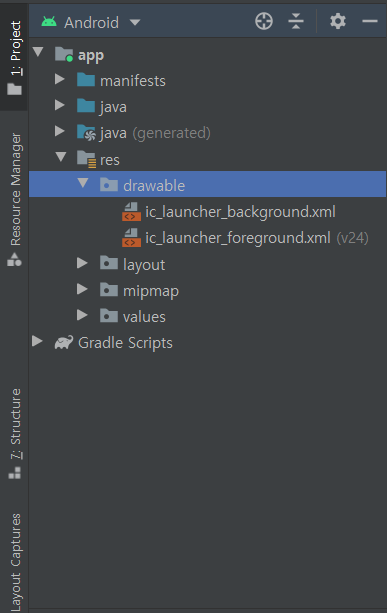Expand the java folder arrow

click(60, 105)
